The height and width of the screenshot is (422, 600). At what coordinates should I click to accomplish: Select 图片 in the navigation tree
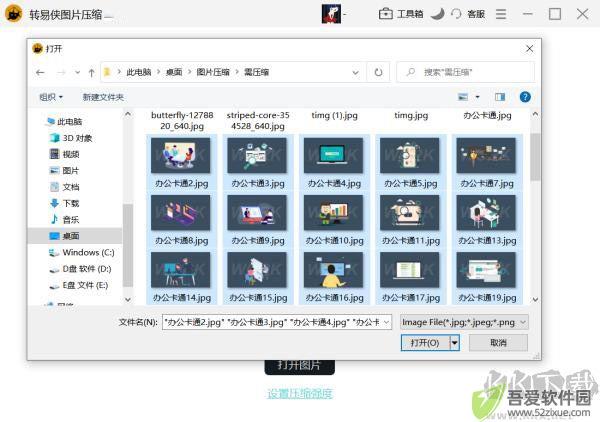pos(65,171)
